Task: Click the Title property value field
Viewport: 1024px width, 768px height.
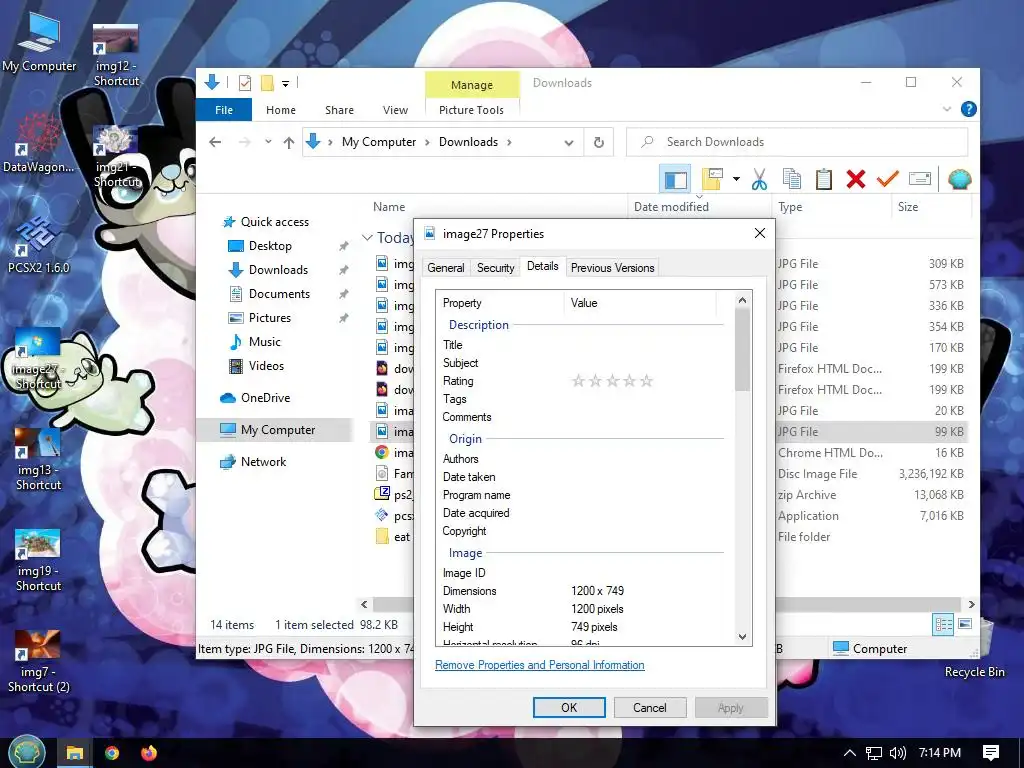Action: [x=643, y=345]
